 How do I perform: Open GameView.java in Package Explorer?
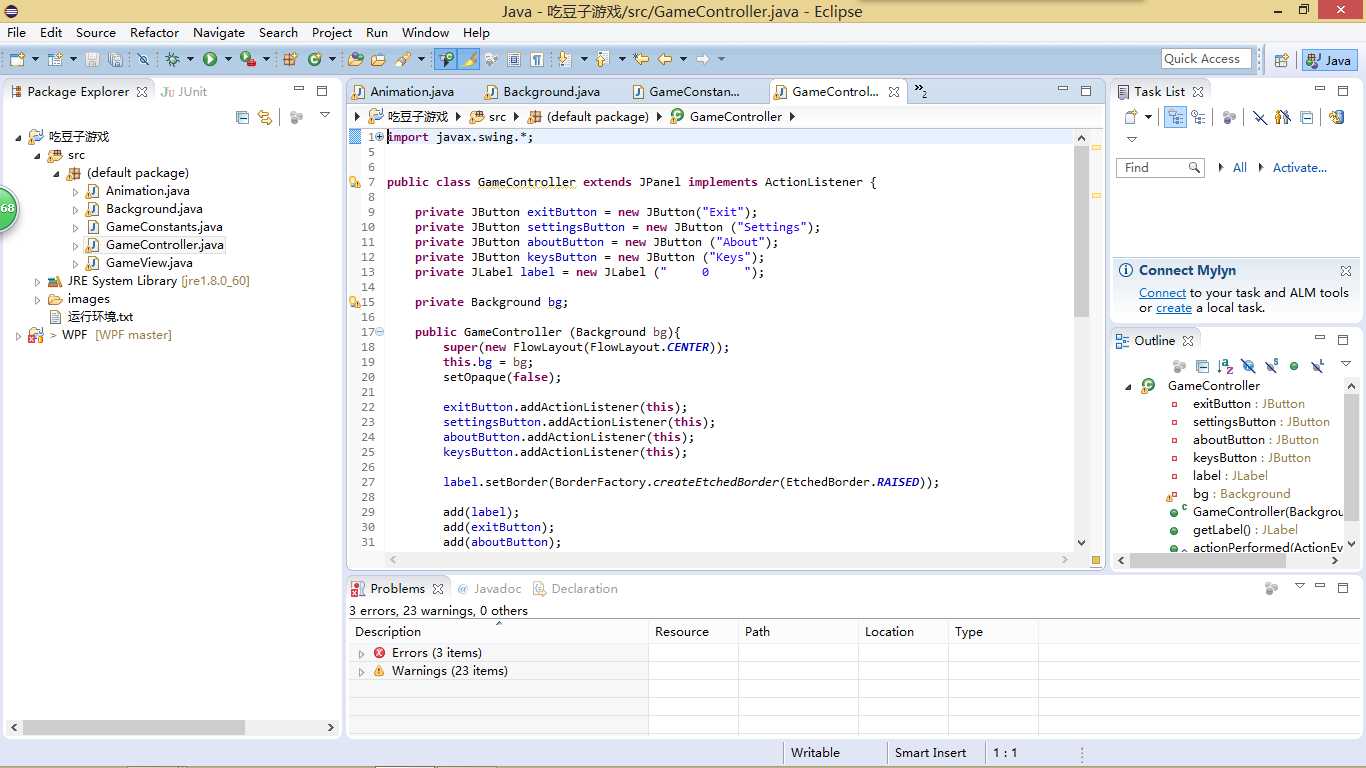coord(149,263)
